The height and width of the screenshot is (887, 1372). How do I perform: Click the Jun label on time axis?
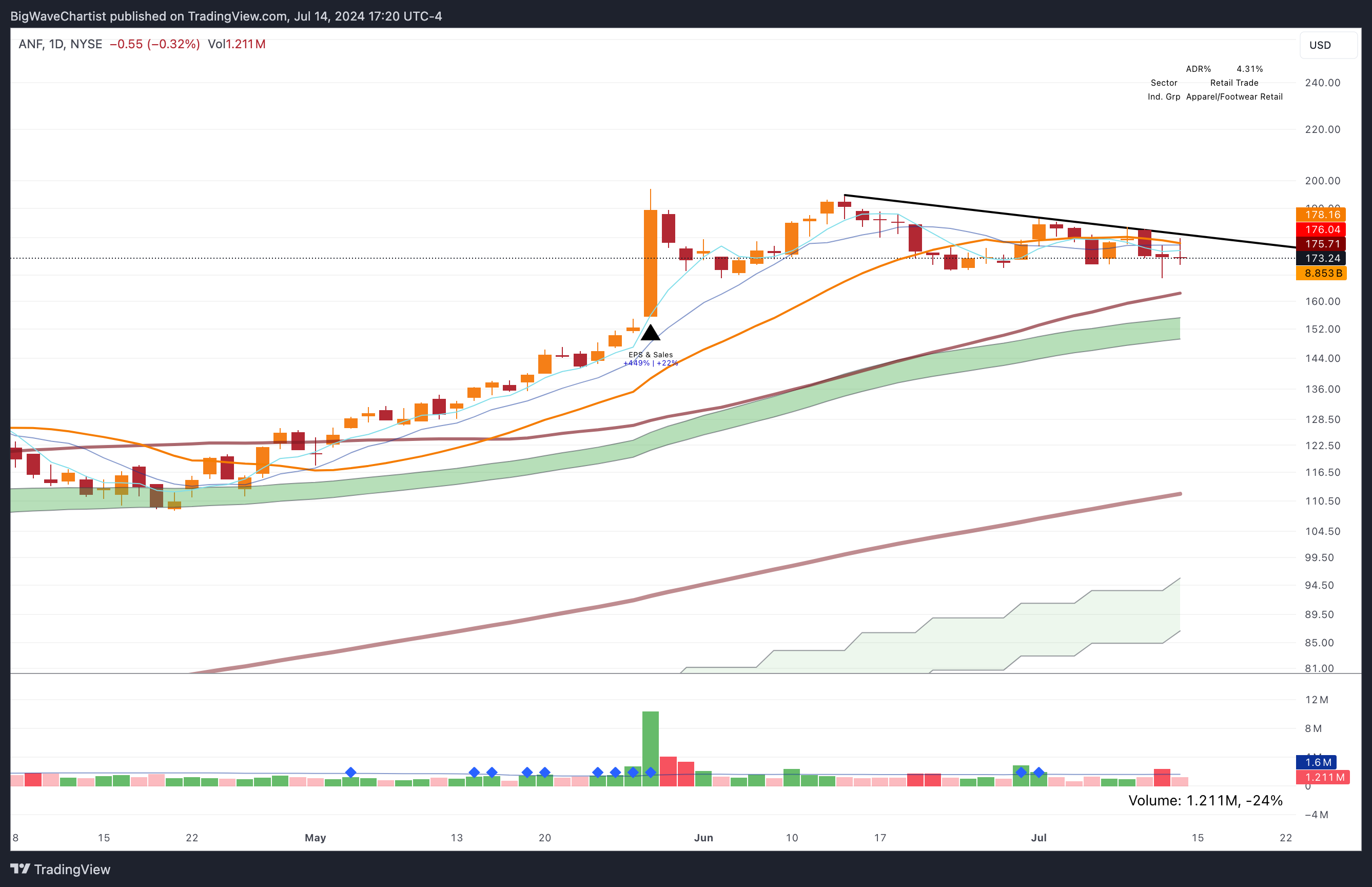(703, 838)
